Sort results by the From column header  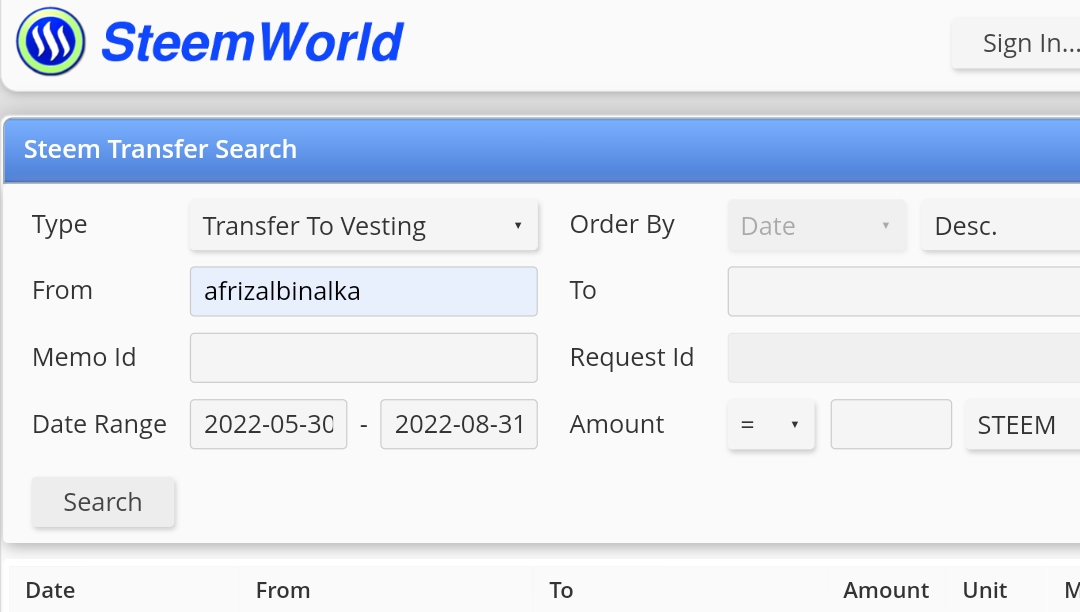[x=283, y=590]
